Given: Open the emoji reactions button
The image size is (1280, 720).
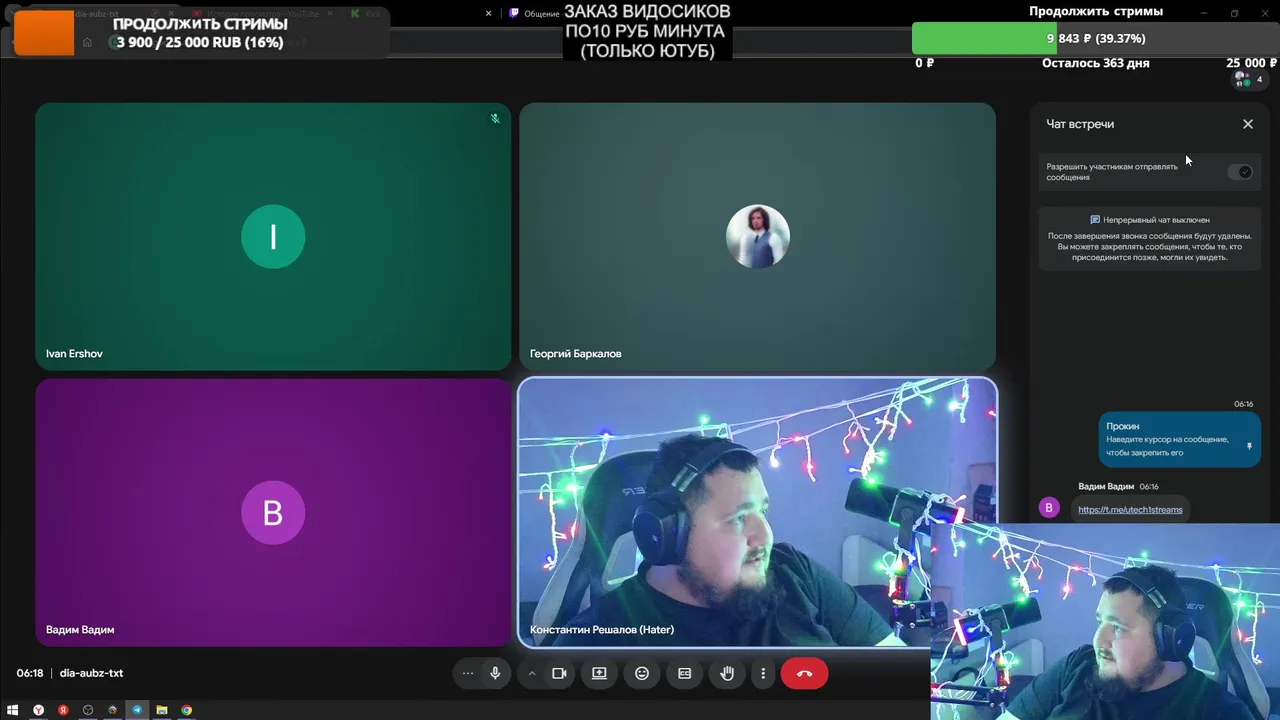Looking at the screenshot, I should point(642,673).
